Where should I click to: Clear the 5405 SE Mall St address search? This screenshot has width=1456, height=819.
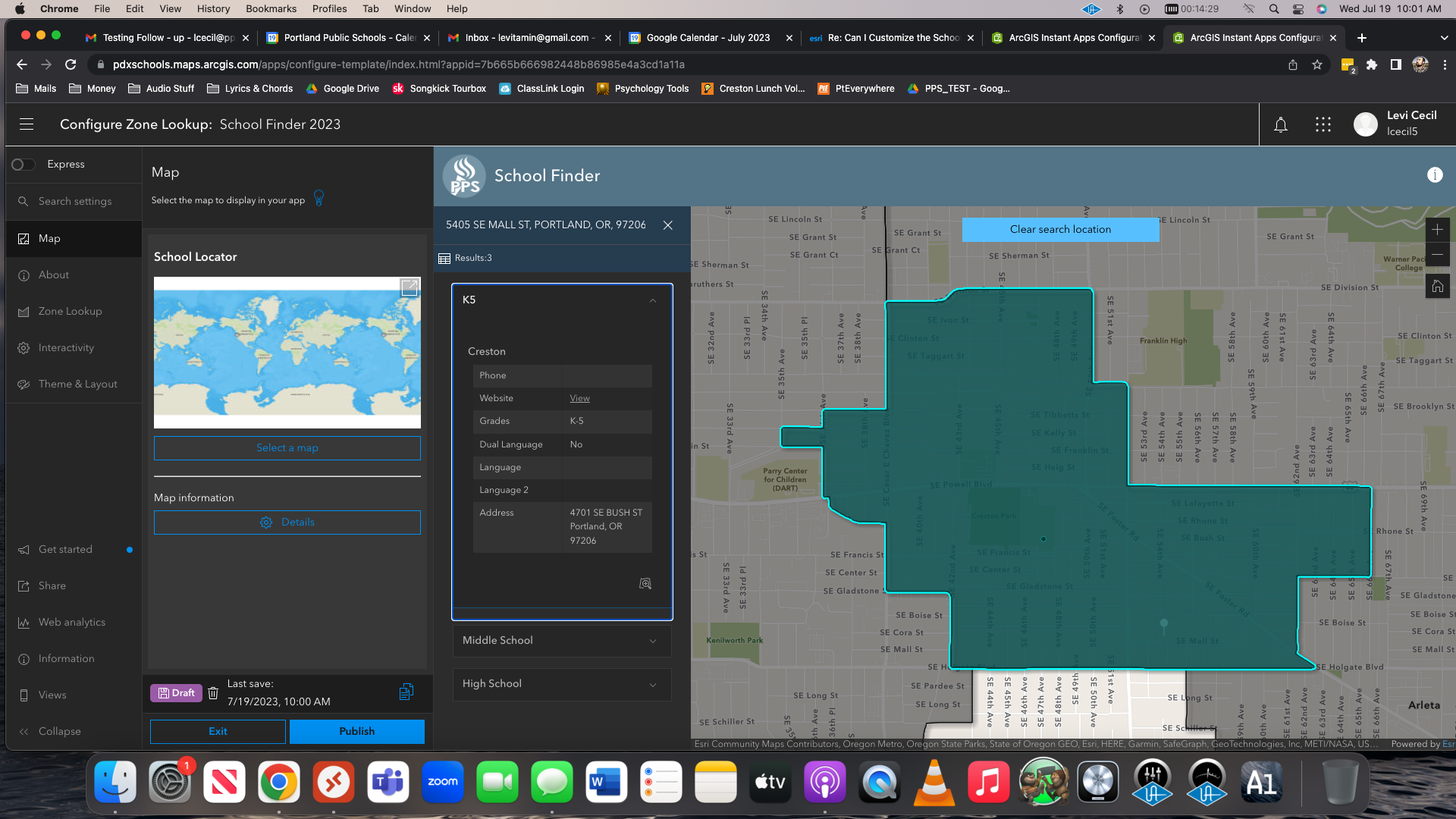click(668, 225)
